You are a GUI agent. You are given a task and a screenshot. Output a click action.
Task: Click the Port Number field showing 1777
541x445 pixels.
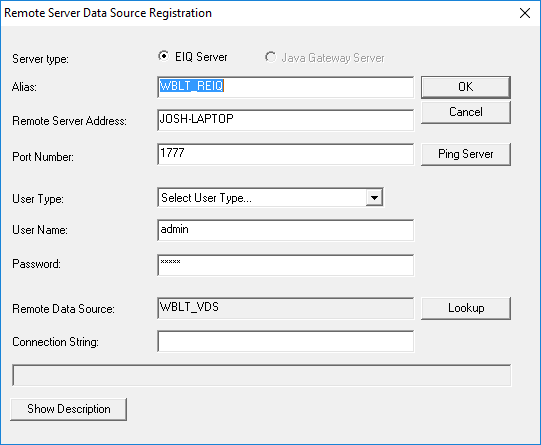coord(285,154)
